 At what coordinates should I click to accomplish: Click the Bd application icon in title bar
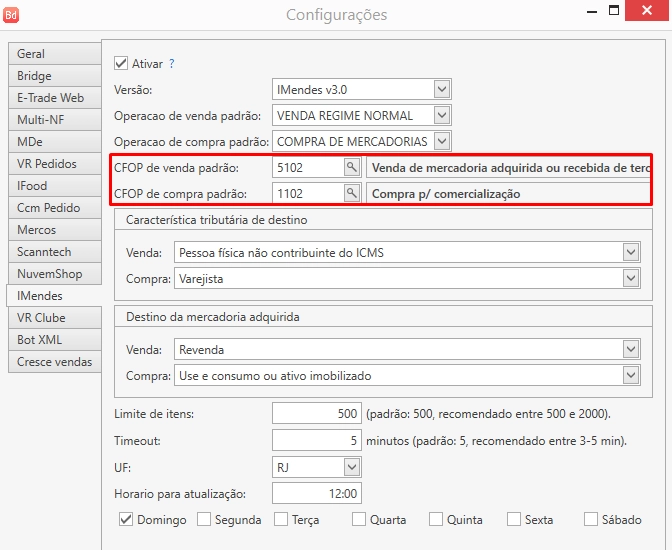pyautogui.click(x=11, y=15)
